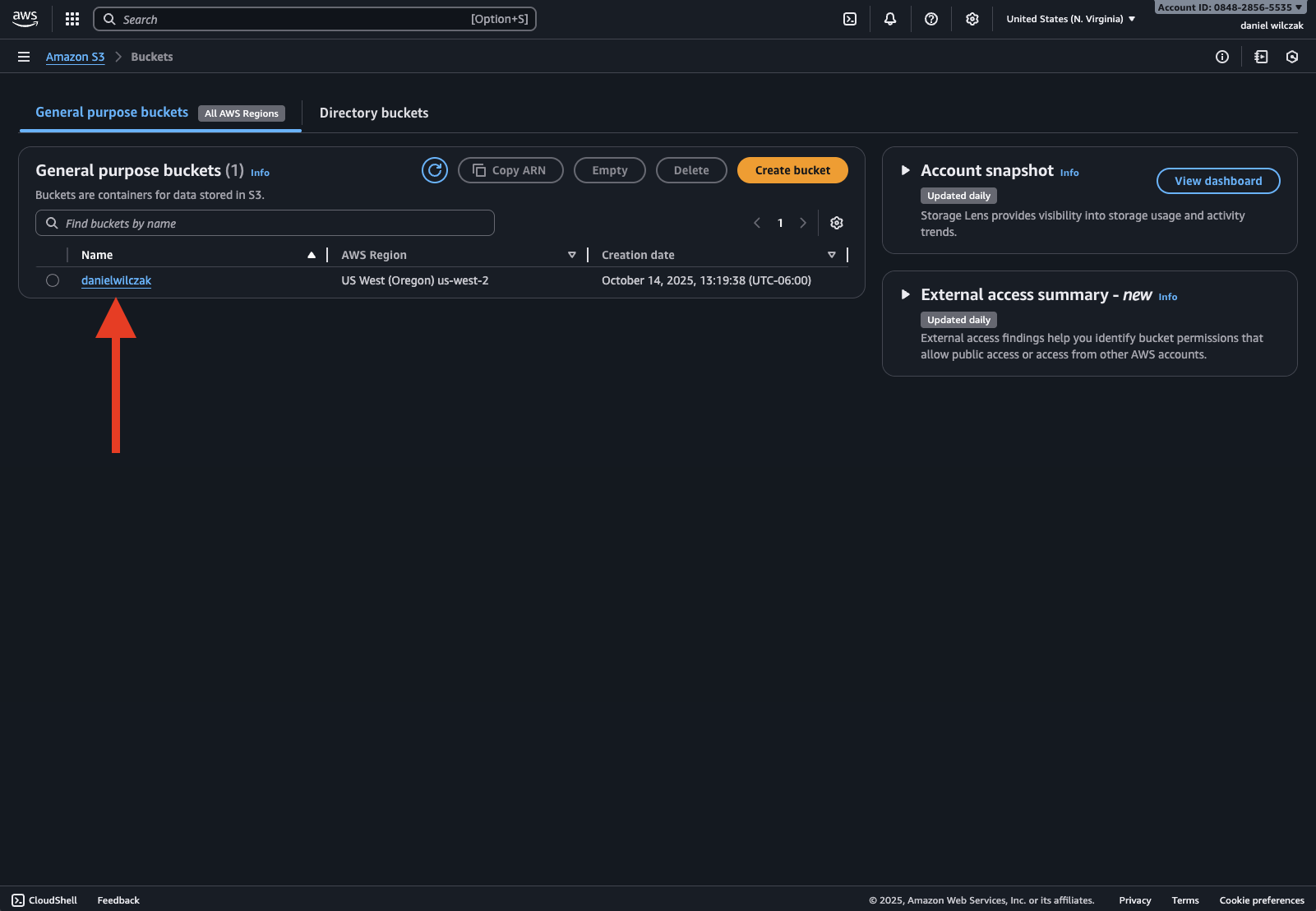
Task: Open the notifications bell
Action: pos(890,19)
